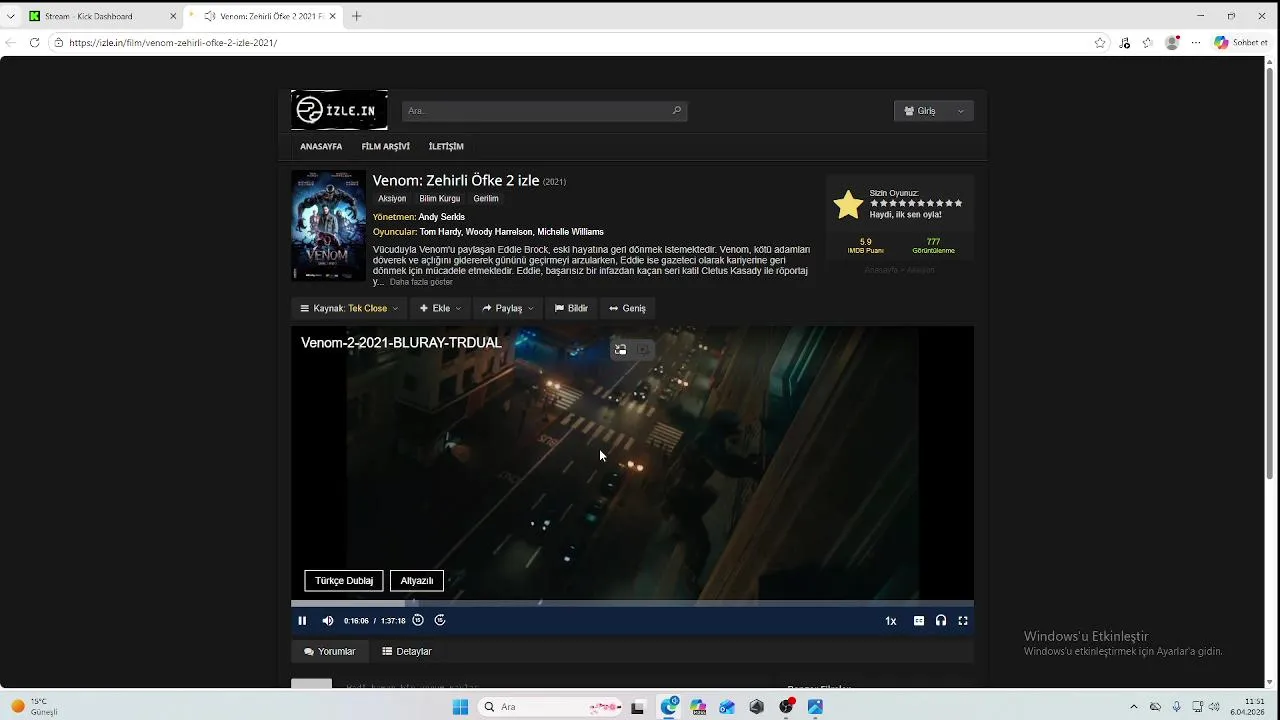The height and width of the screenshot is (720, 1280).
Task: Select Altyazılı subtitle option
Action: 417,581
